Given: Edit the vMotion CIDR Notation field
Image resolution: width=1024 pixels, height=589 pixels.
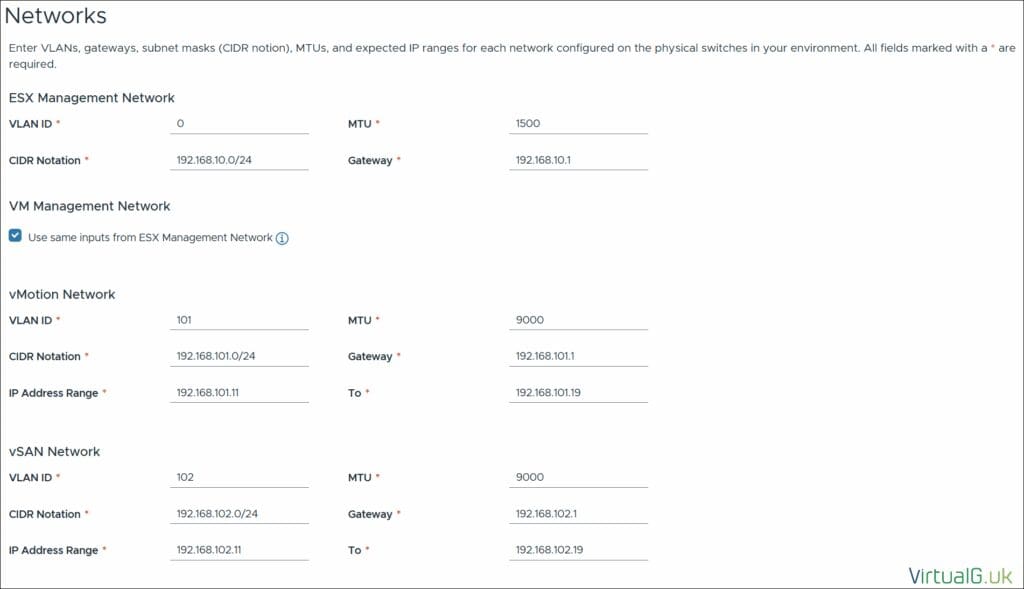Looking at the screenshot, I should tap(239, 356).
